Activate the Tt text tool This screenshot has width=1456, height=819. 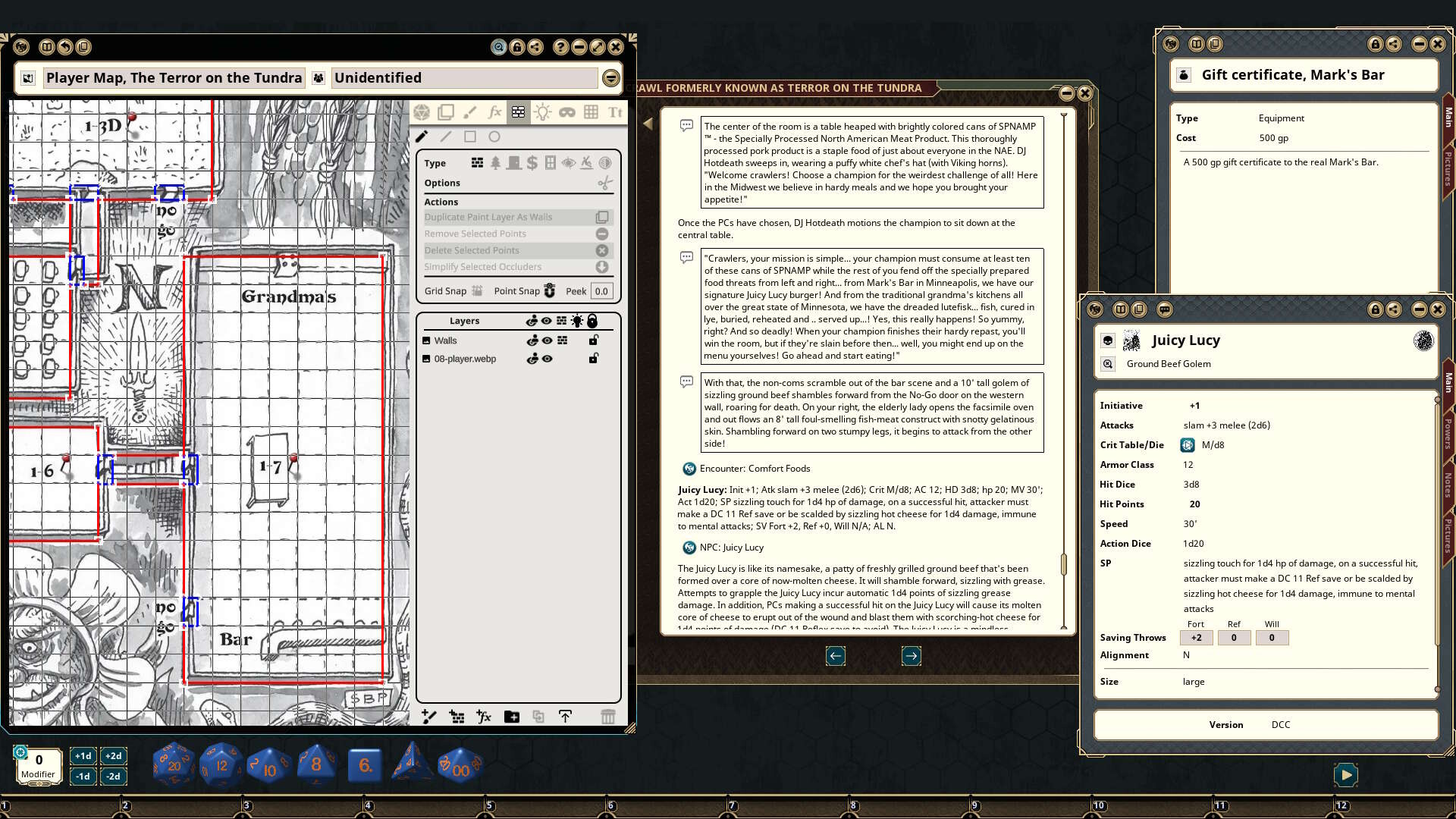pyautogui.click(x=616, y=112)
